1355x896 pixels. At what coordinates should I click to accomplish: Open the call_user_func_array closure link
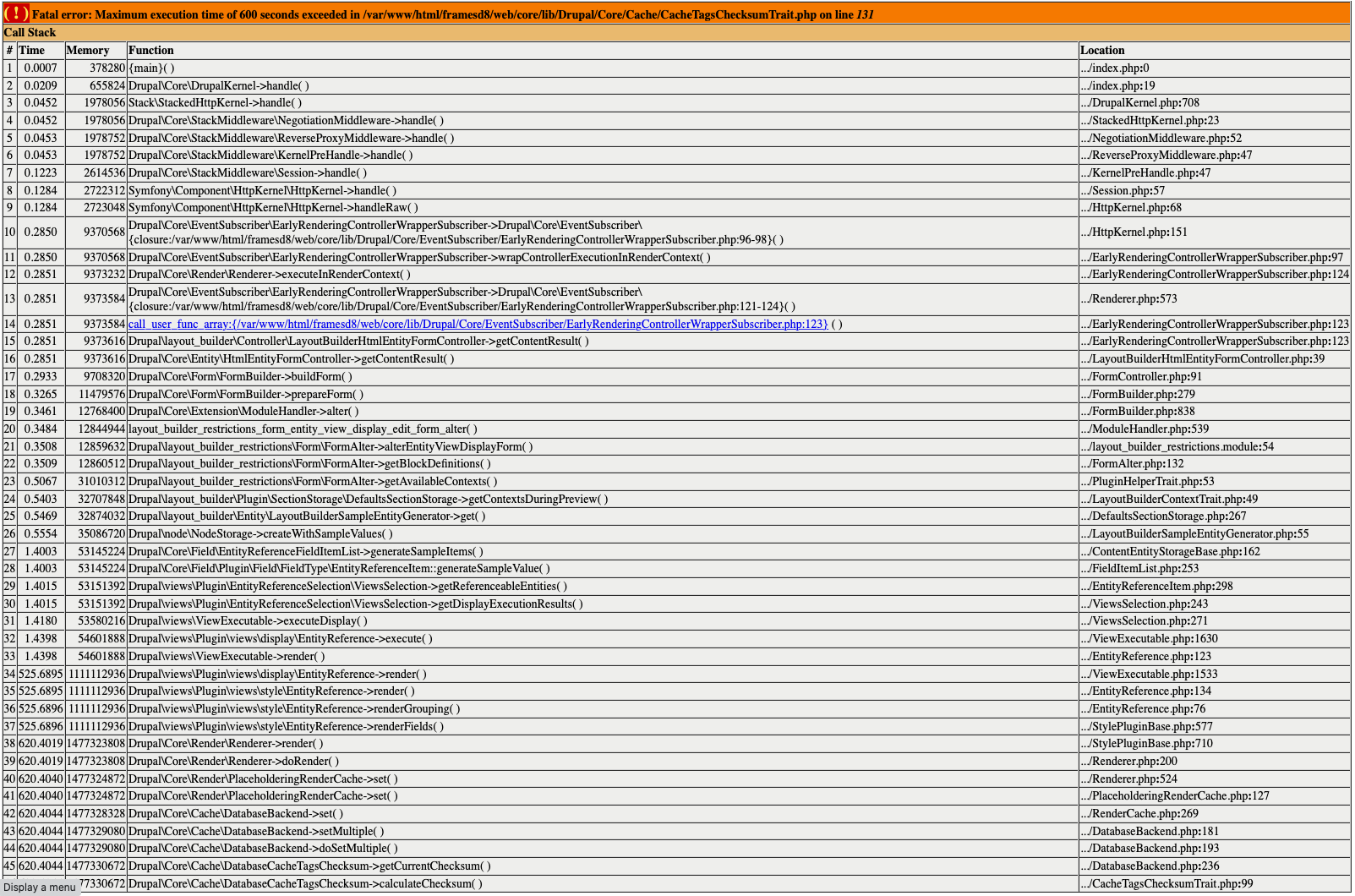pyautogui.click(x=478, y=325)
